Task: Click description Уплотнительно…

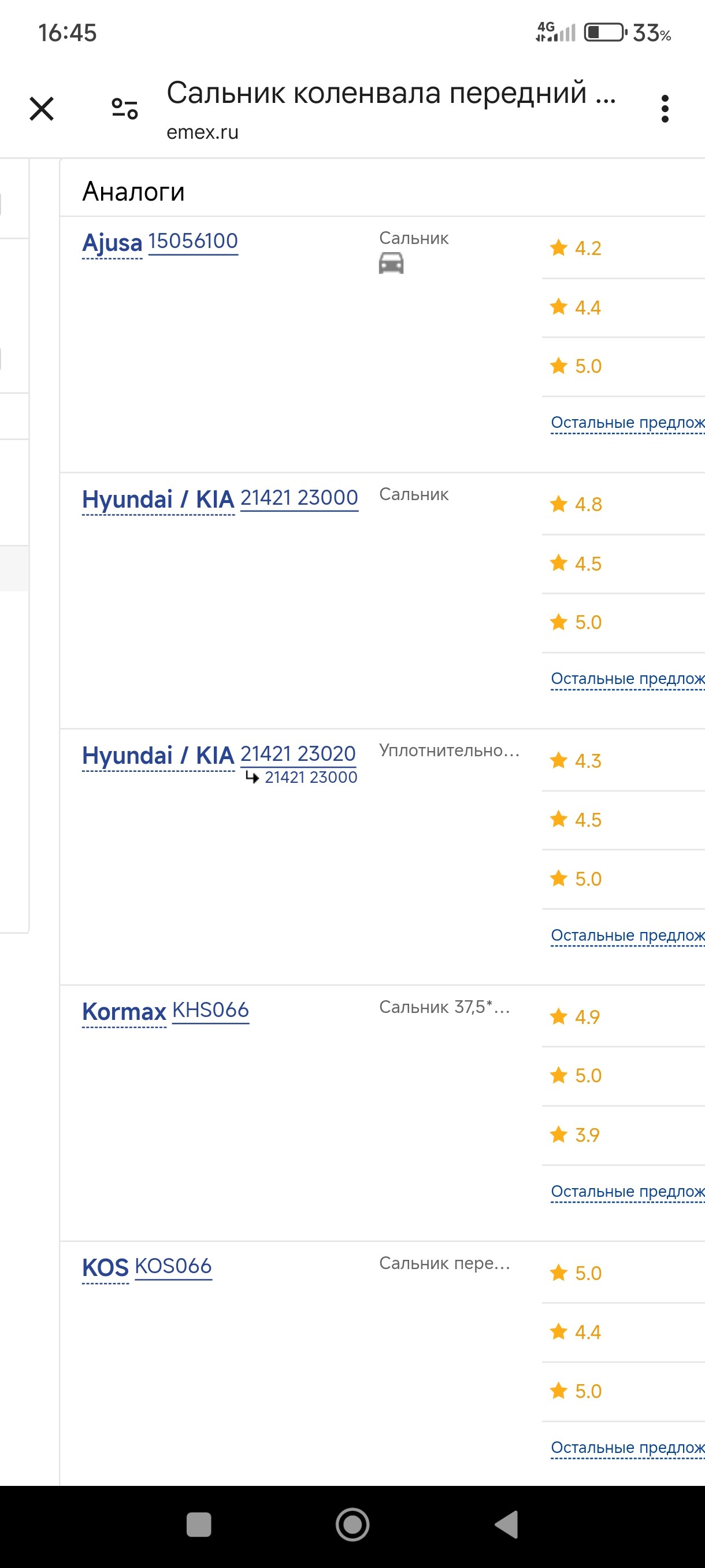Action: (x=450, y=751)
